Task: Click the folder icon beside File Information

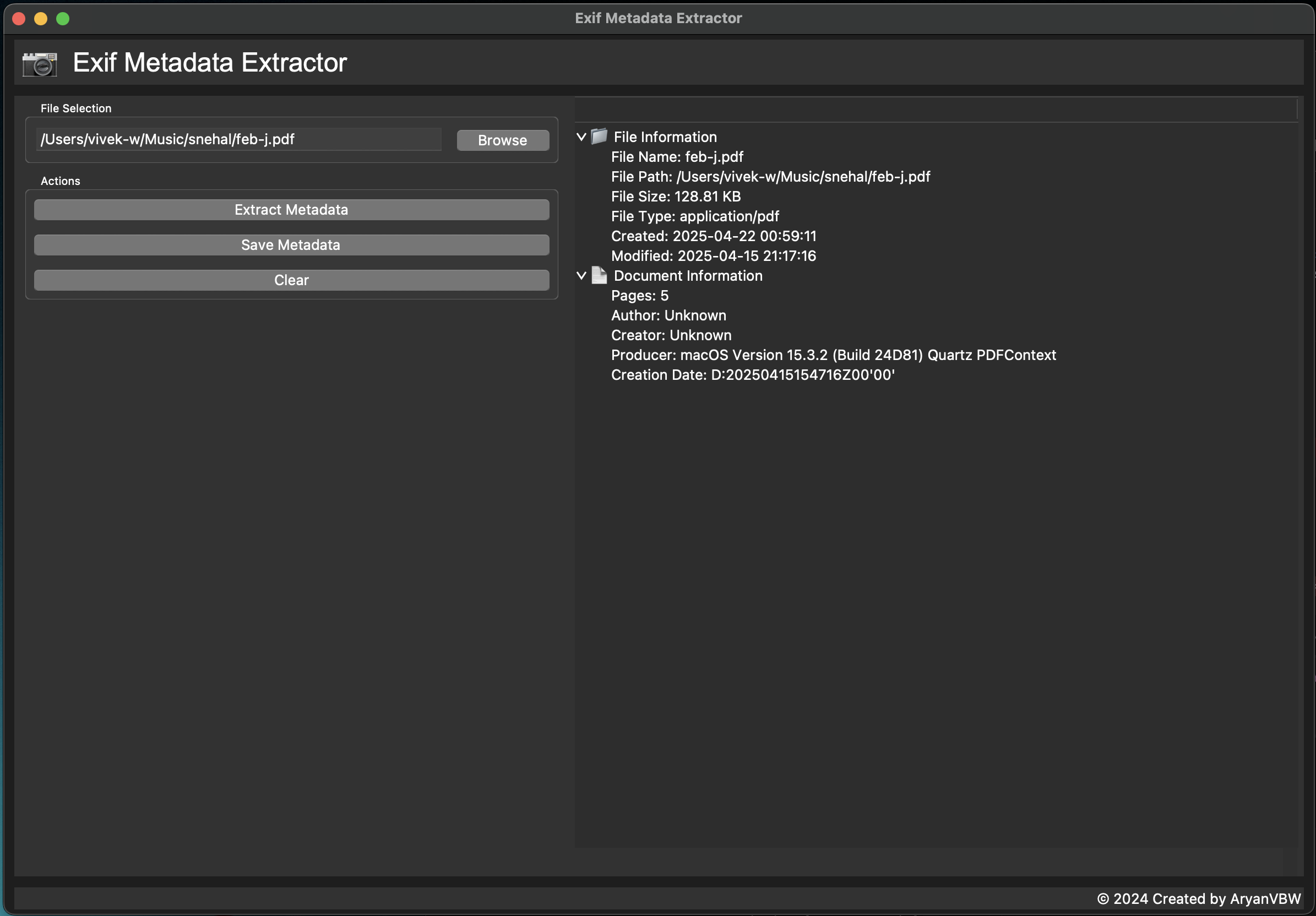Action: (x=599, y=137)
